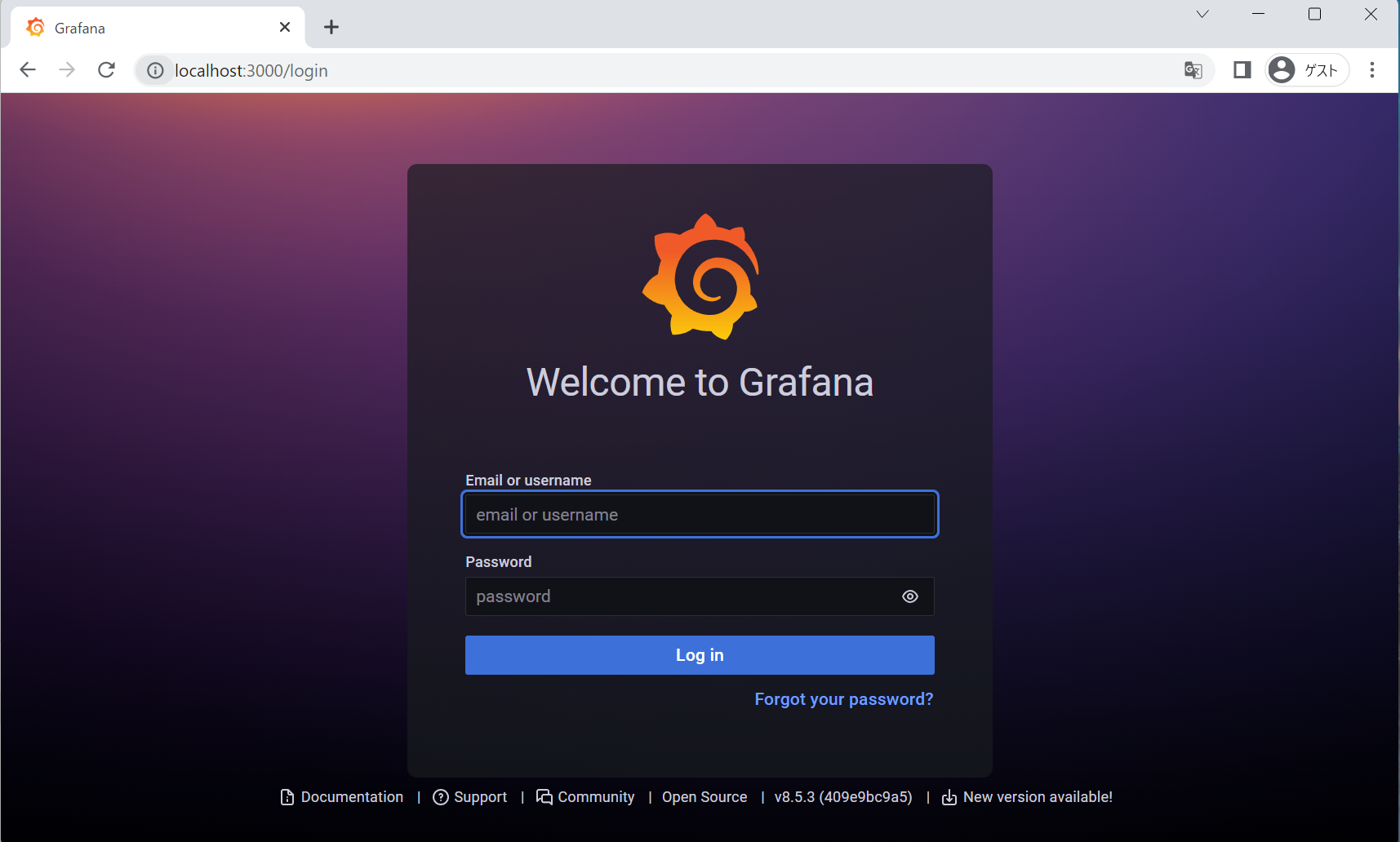
Task: Click the Welcome to Grafana heading
Action: click(x=700, y=382)
